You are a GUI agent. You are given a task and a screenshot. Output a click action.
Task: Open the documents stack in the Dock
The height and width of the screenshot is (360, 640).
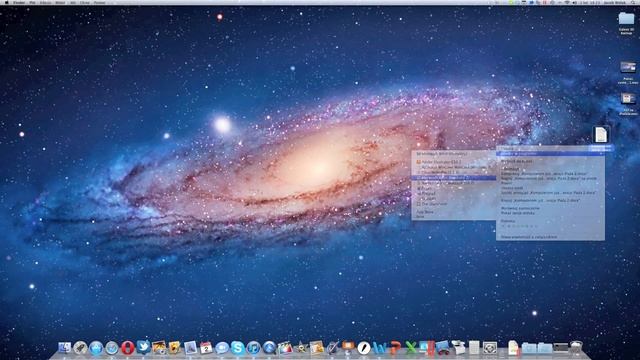click(x=513, y=348)
